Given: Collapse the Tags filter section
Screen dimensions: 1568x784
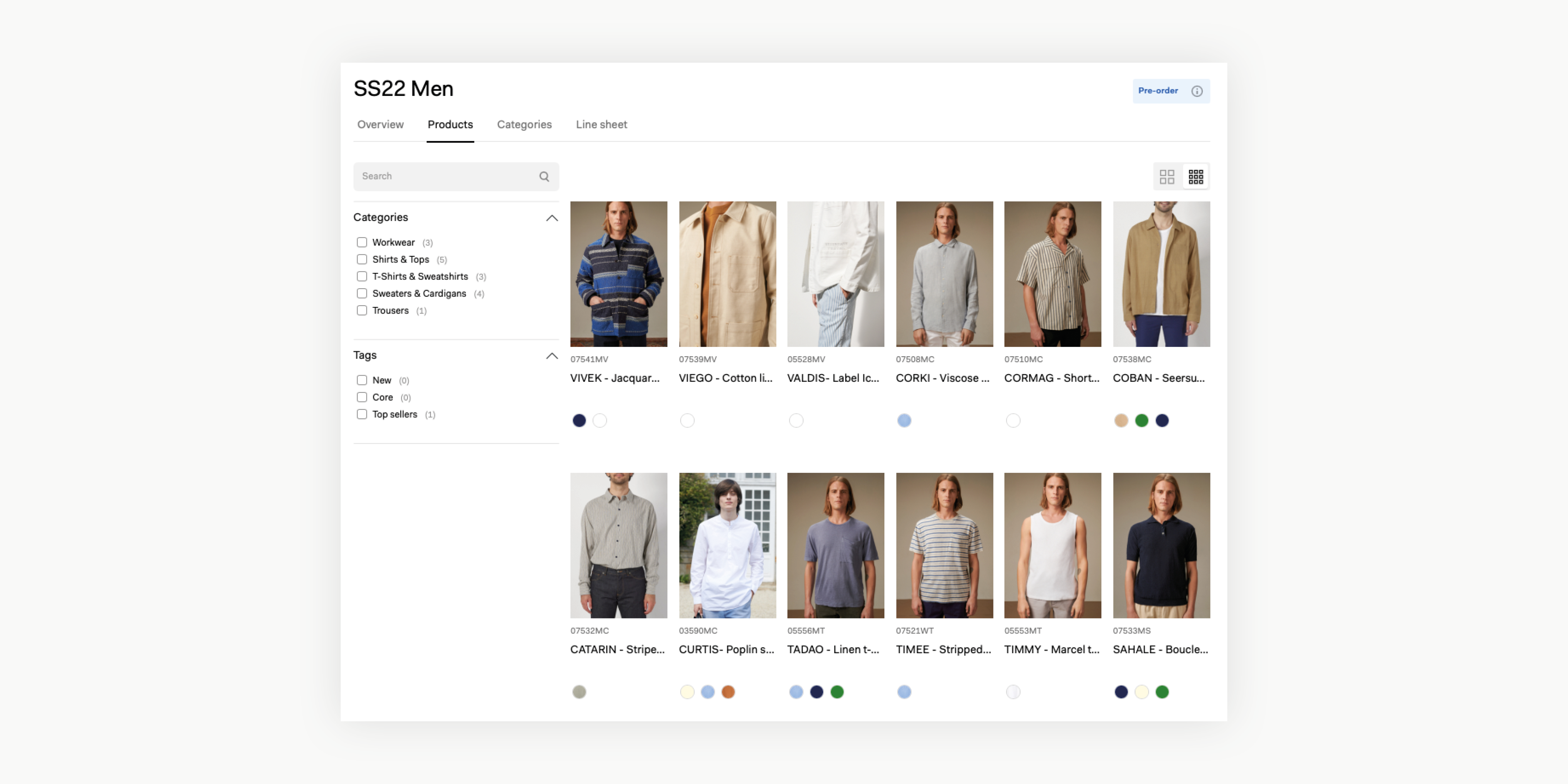Looking at the screenshot, I should click(x=552, y=356).
